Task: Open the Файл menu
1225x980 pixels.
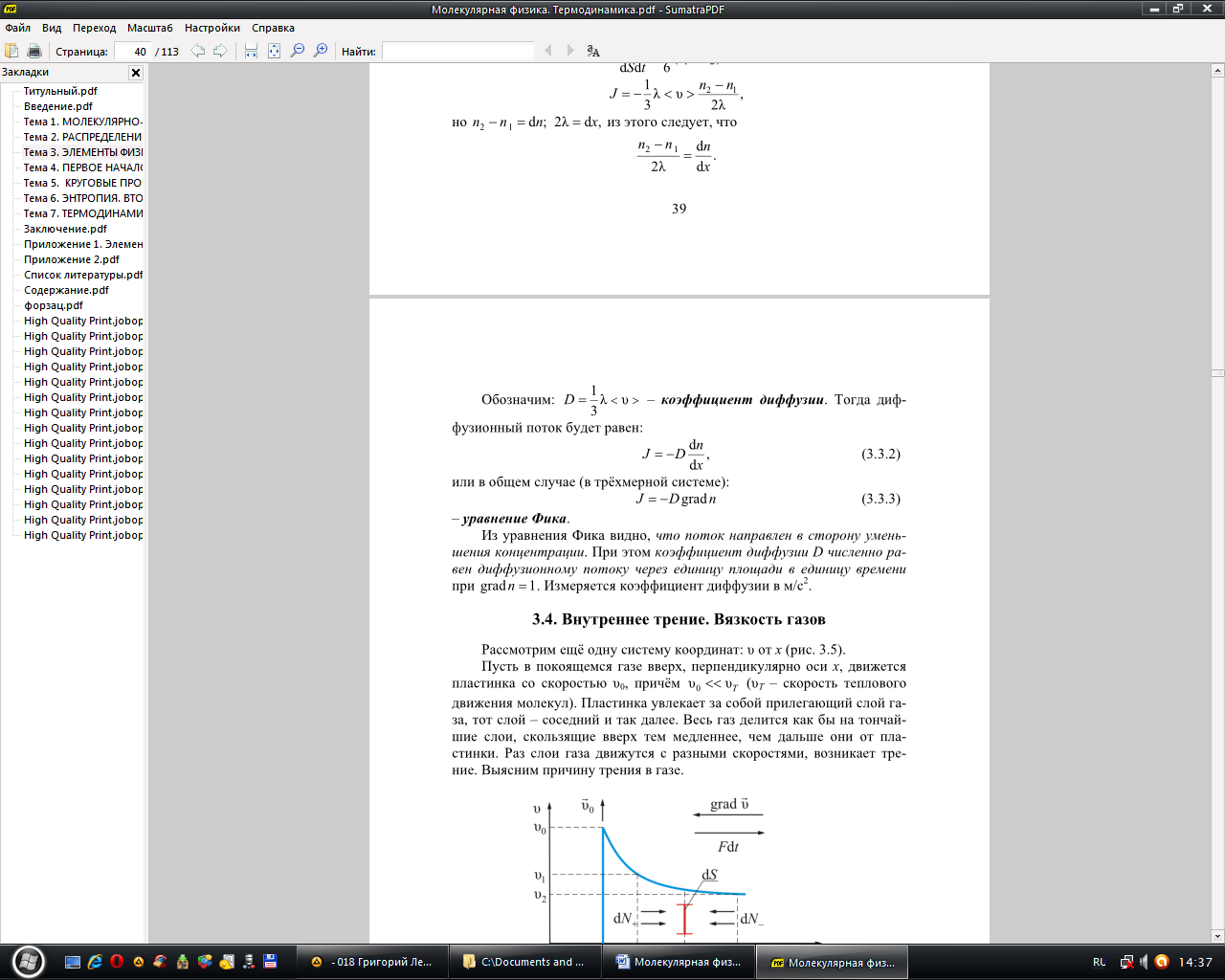Action: (18, 28)
